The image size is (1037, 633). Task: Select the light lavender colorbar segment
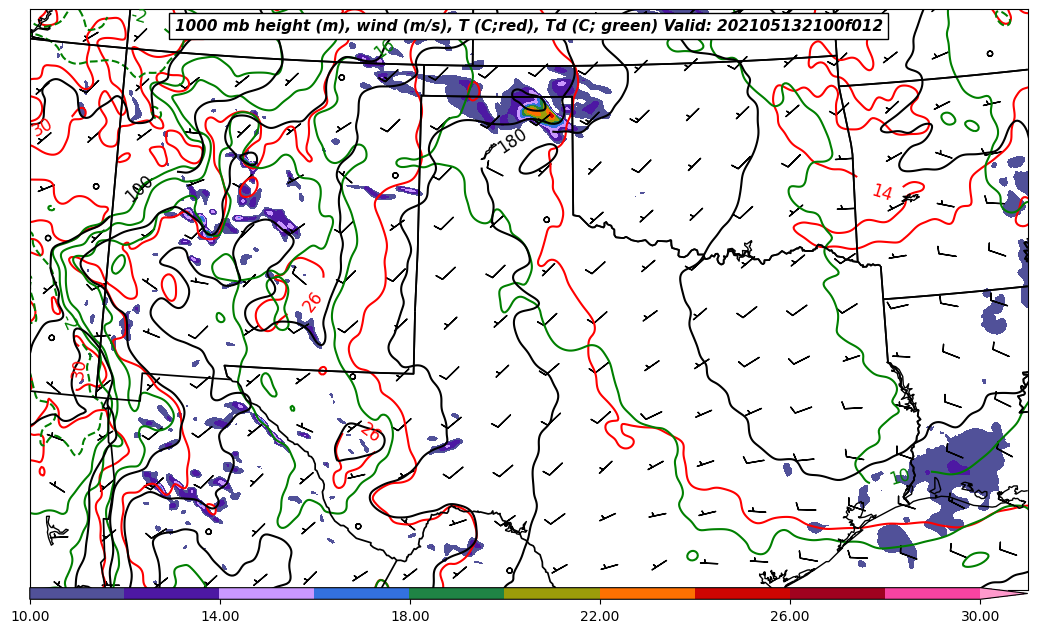pyautogui.click(x=267, y=593)
